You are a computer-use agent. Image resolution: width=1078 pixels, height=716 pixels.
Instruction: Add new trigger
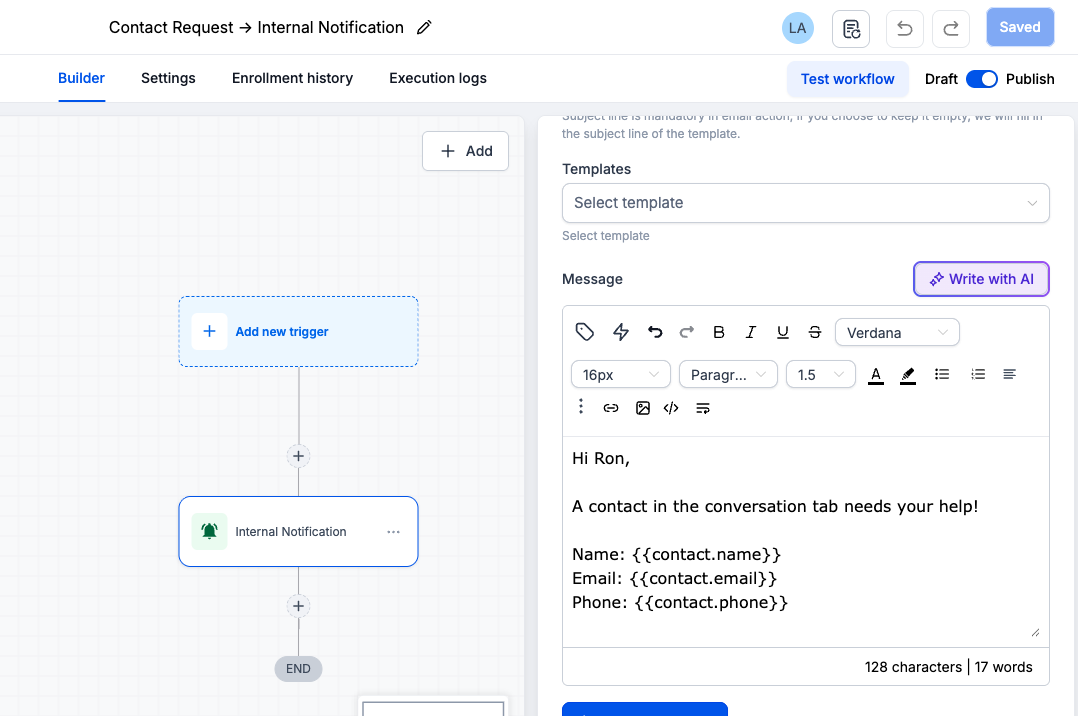(298, 332)
